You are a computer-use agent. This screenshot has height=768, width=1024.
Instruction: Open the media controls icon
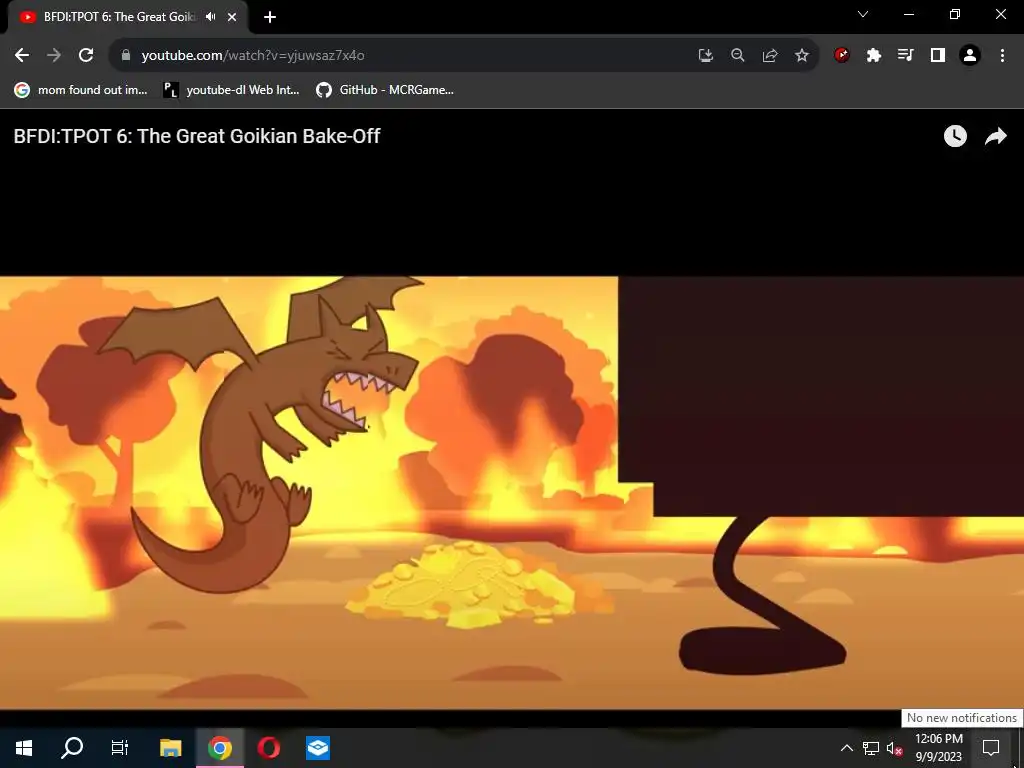(906, 55)
